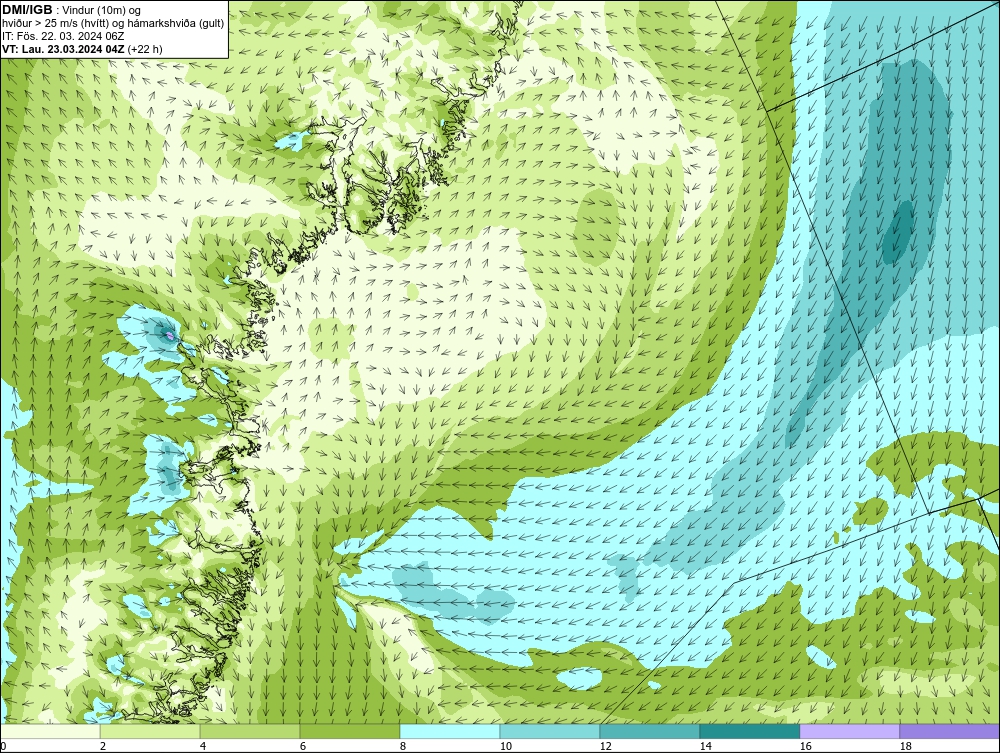Click the 0-2 m/s palest legend swatch
The height and width of the screenshot is (753, 1000).
(x=50, y=731)
